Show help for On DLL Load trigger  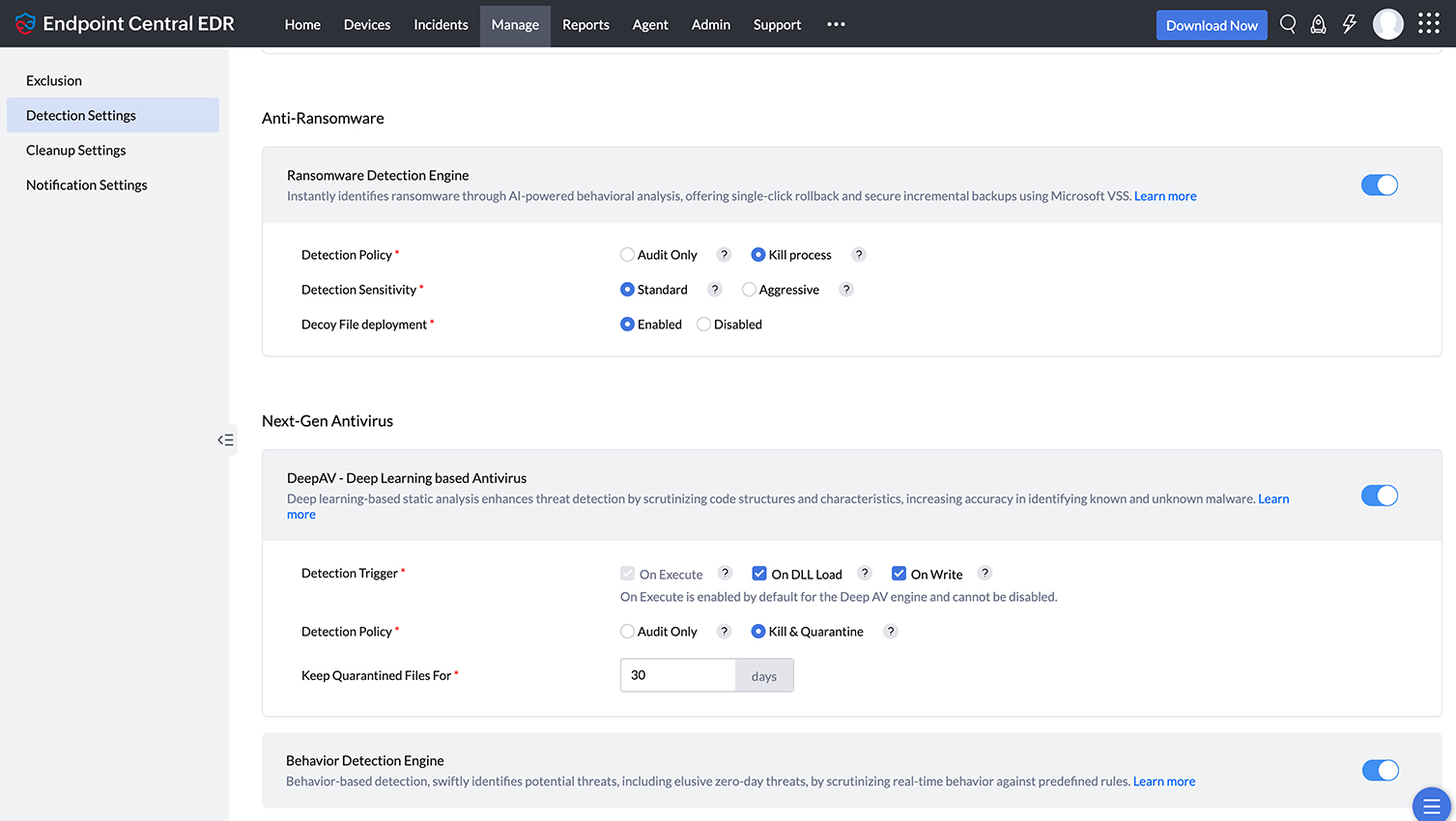click(x=865, y=573)
